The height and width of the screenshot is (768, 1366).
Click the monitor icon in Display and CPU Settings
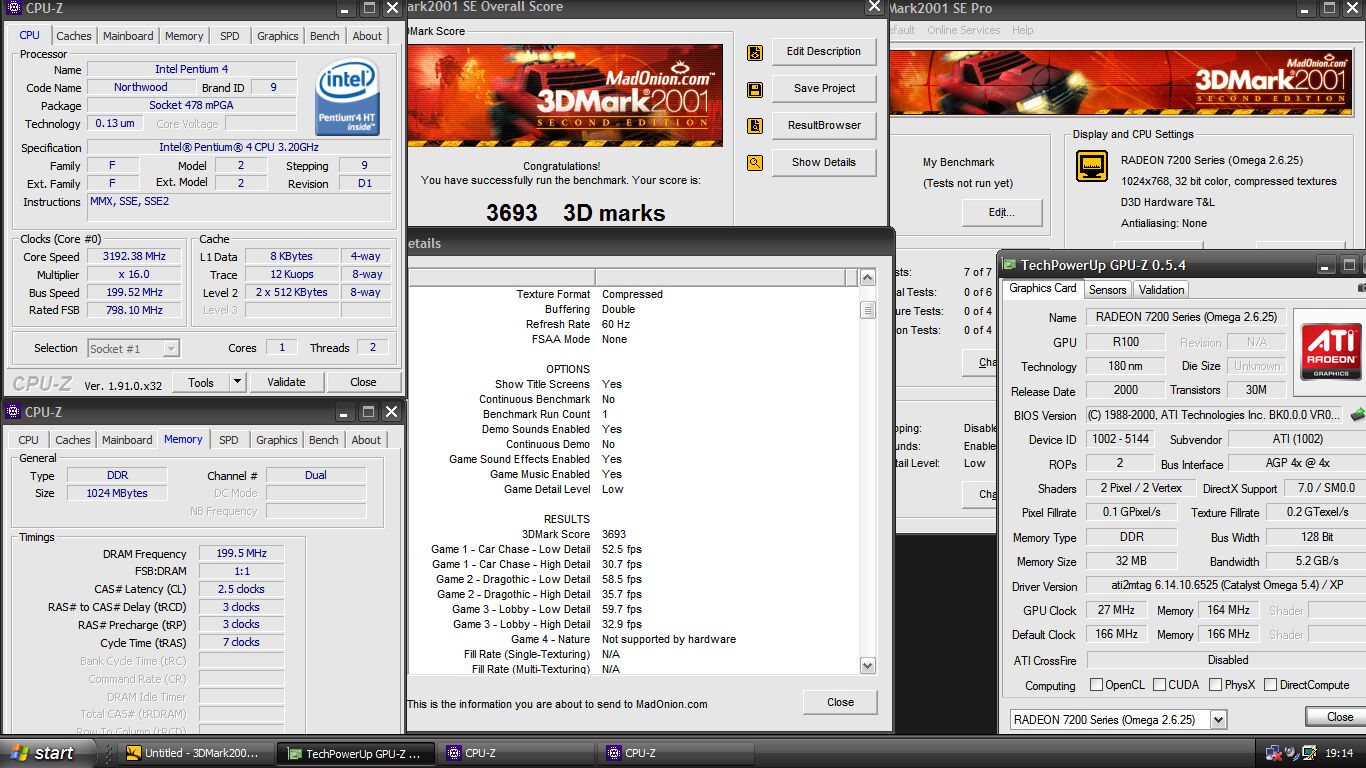(x=1092, y=166)
